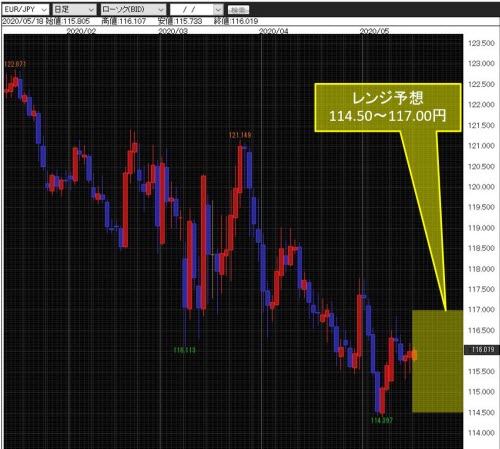Click the 116.113 low price label

click(184, 350)
